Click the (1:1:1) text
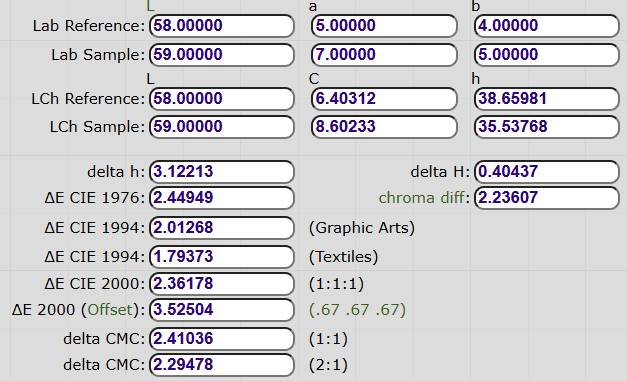The image size is (627, 381). click(336, 284)
